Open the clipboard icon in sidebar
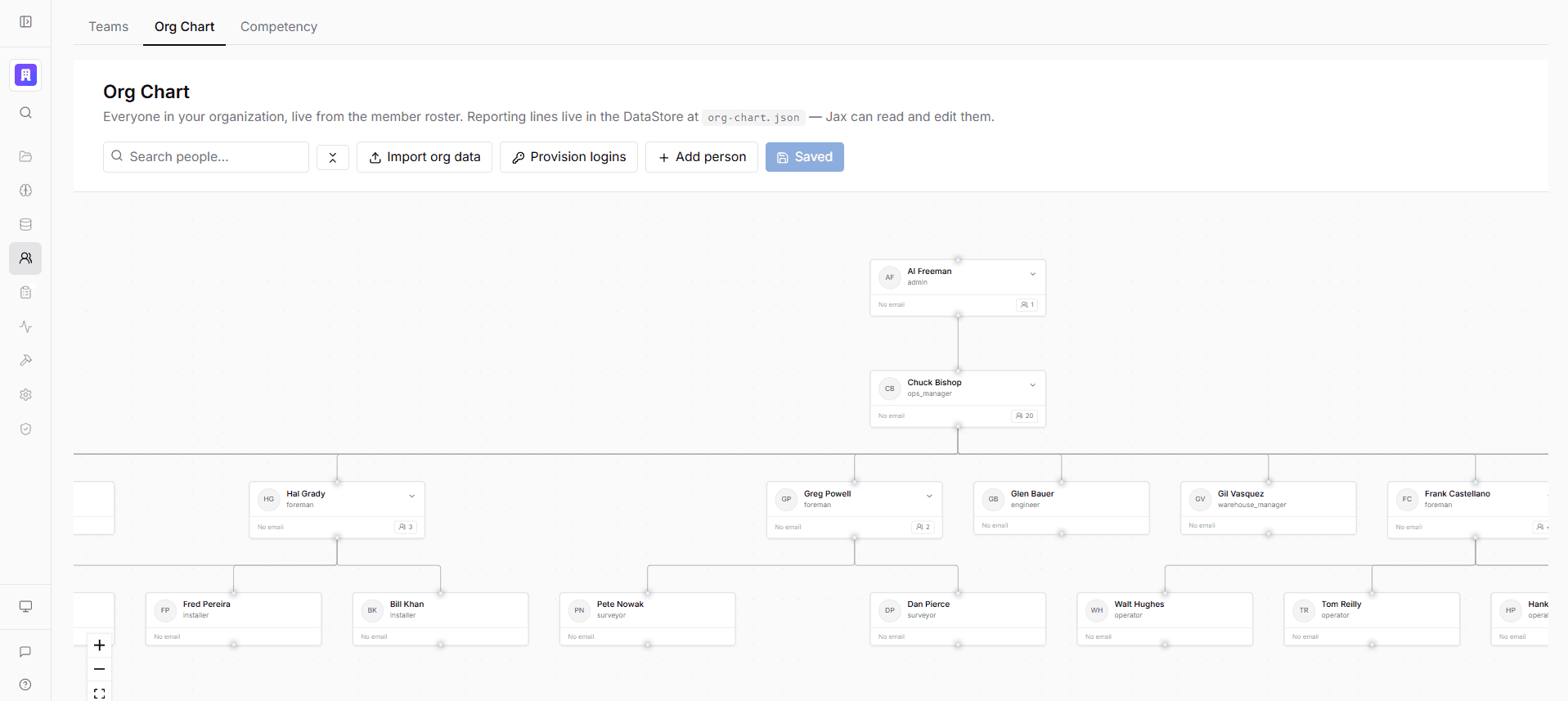1568x701 pixels. 25,293
